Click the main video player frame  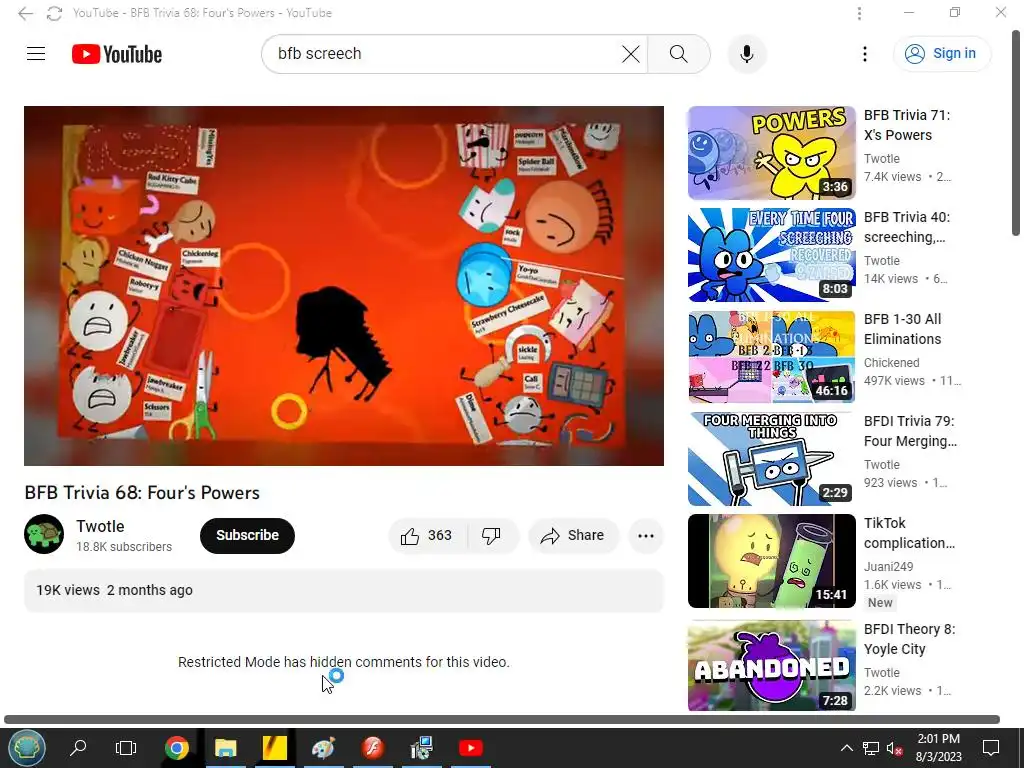(344, 285)
